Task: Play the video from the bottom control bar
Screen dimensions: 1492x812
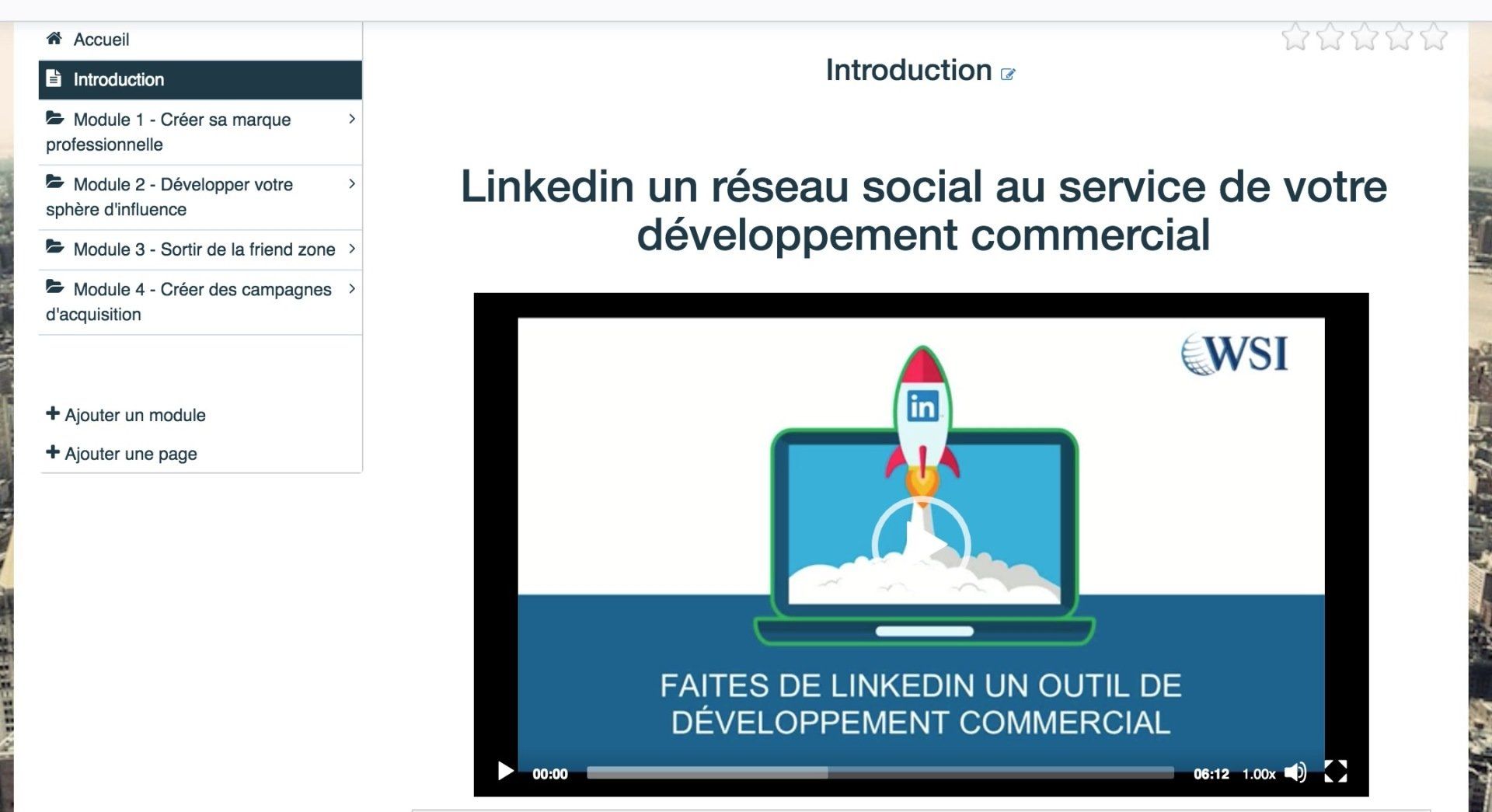Action: pos(505,772)
